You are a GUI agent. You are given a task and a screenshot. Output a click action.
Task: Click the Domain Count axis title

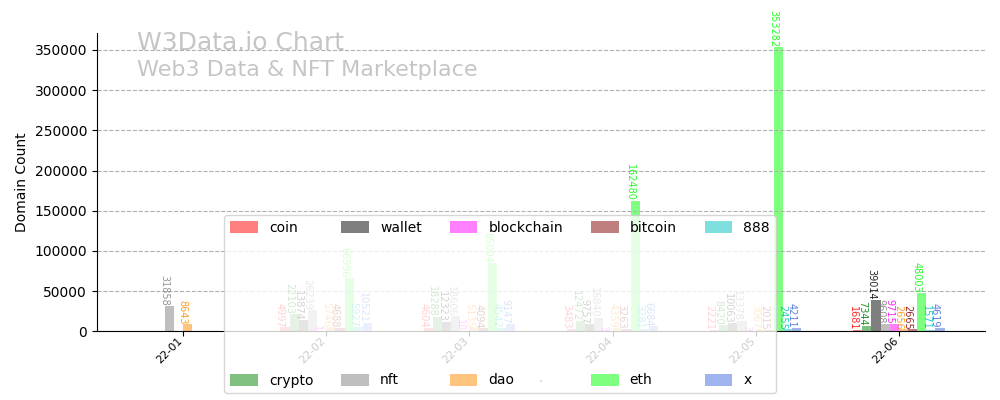pos(21,183)
